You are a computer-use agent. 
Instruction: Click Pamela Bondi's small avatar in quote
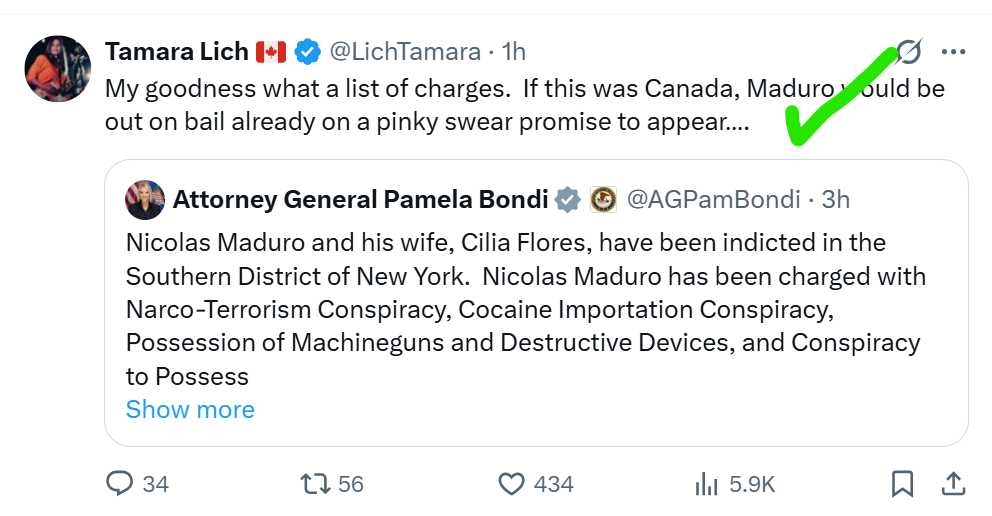click(145, 199)
